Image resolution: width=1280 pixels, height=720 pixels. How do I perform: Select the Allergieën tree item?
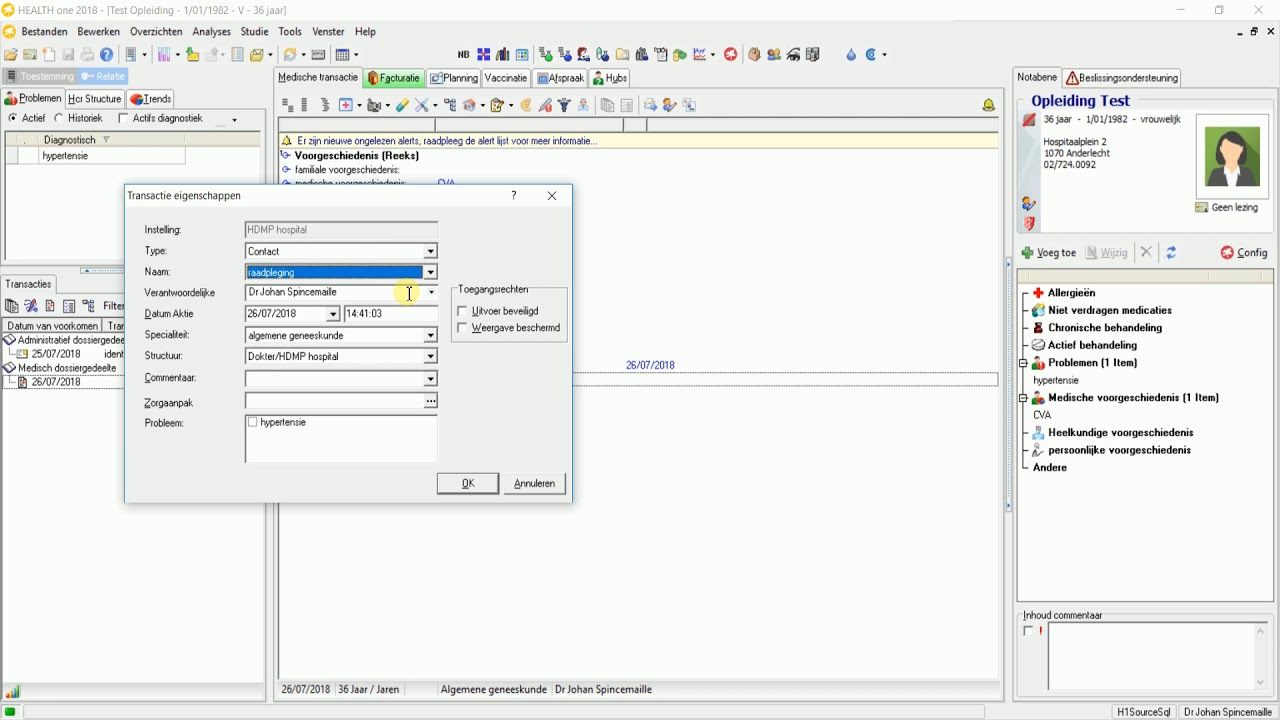[x=1071, y=293]
